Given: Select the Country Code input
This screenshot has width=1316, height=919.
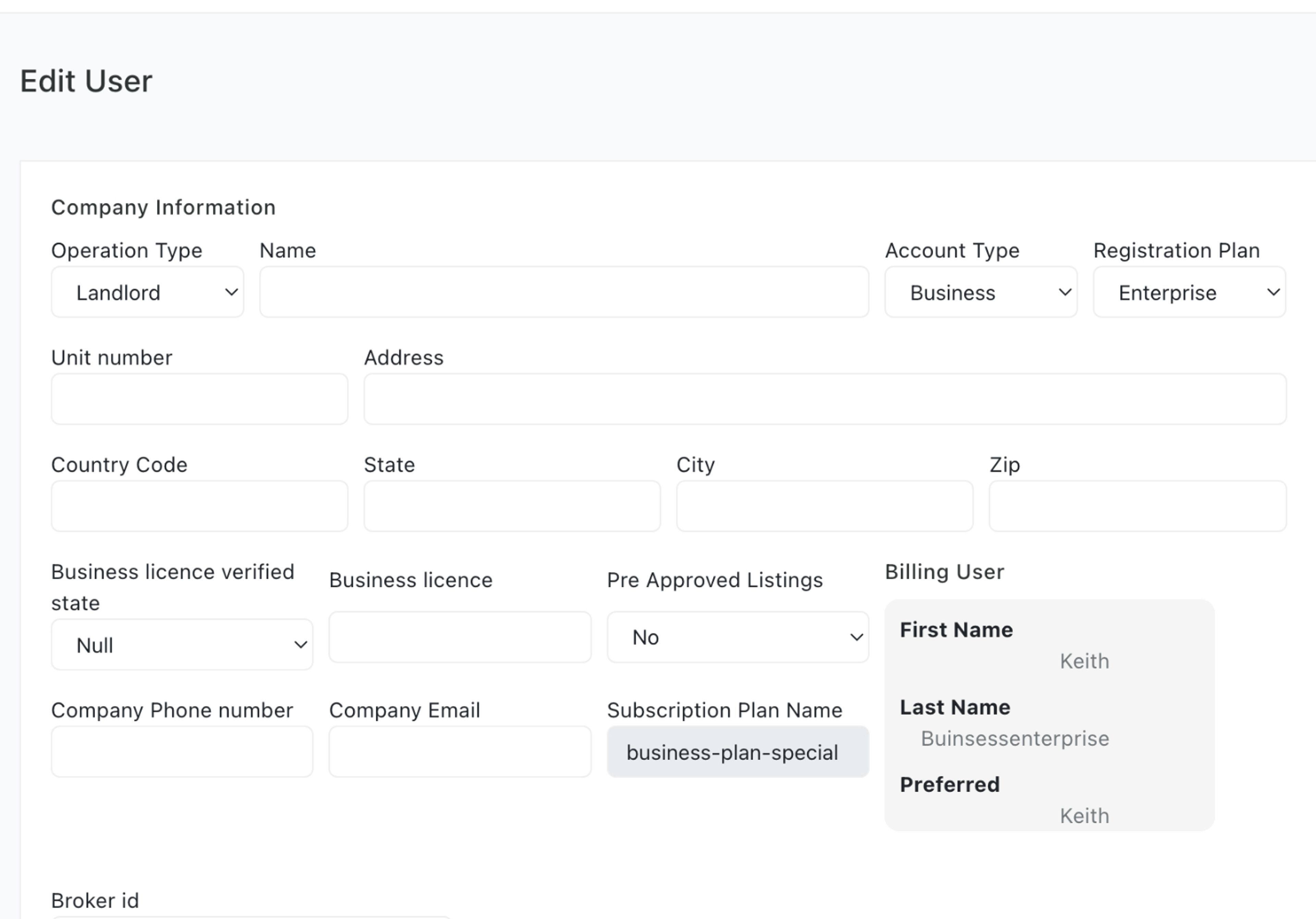Looking at the screenshot, I should coord(199,507).
